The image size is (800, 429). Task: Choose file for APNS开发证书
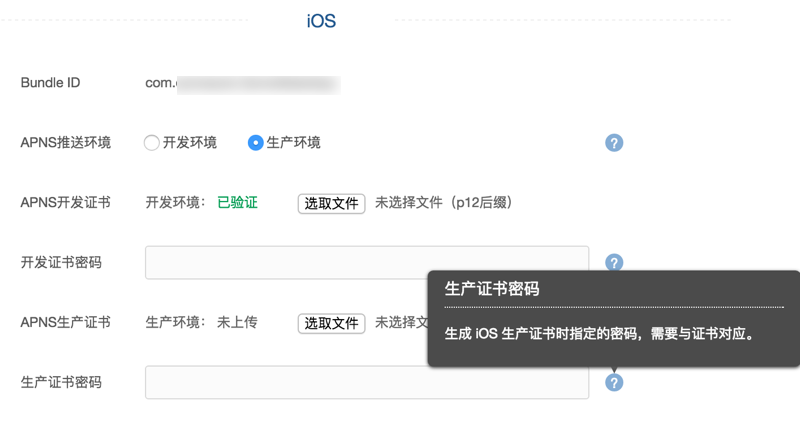[x=331, y=203]
